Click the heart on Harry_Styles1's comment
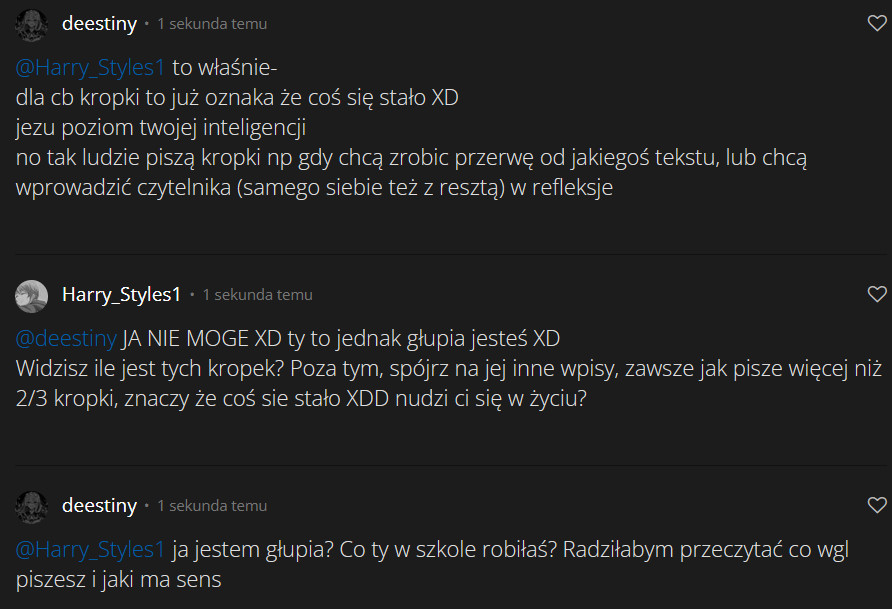The width and height of the screenshot is (892, 609). pyautogui.click(x=876, y=294)
